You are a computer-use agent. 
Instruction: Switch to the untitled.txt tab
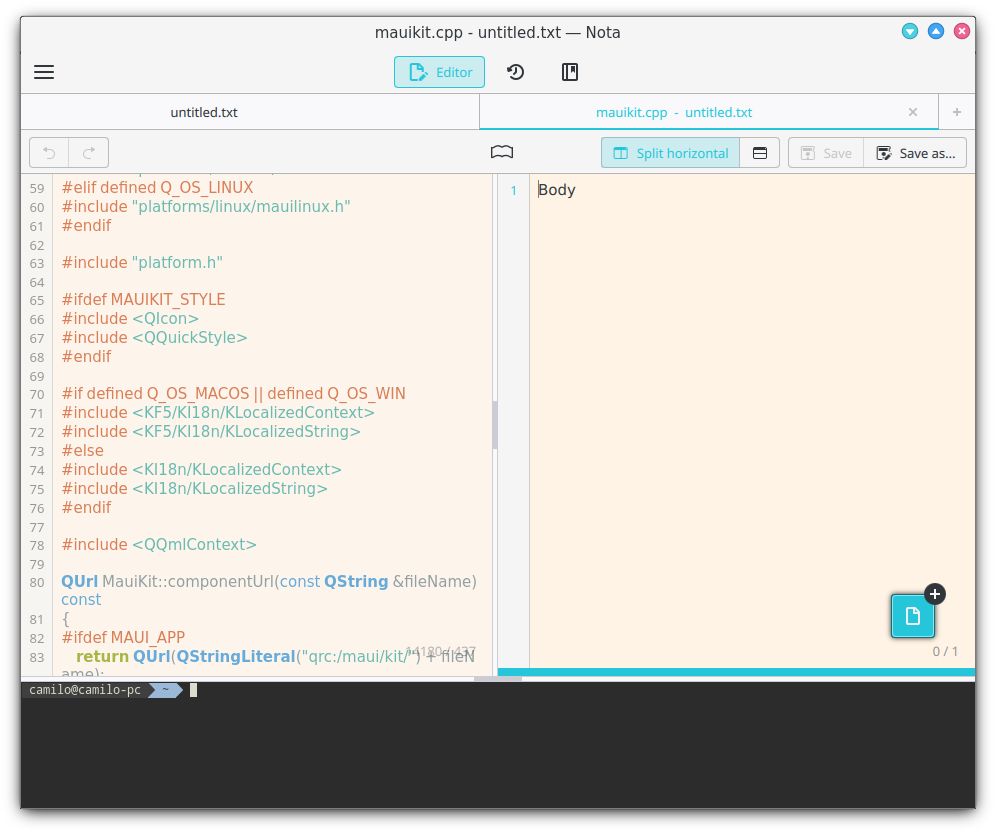(204, 112)
